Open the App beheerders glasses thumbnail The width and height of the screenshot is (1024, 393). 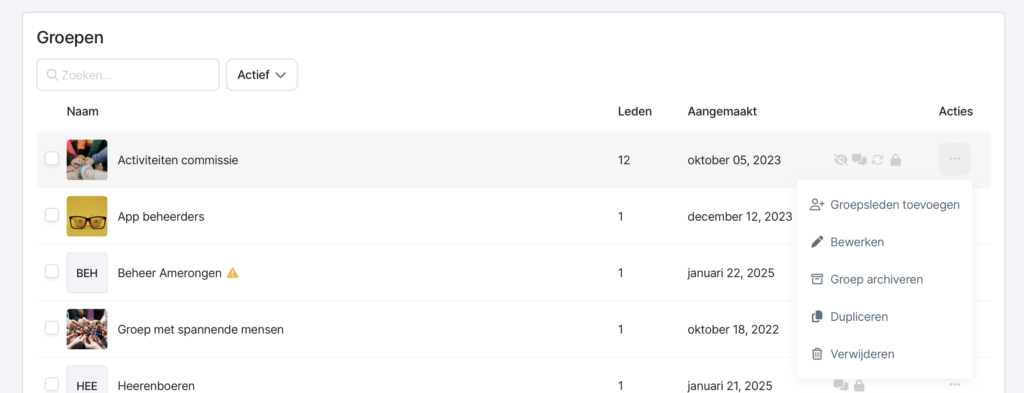point(87,216)
